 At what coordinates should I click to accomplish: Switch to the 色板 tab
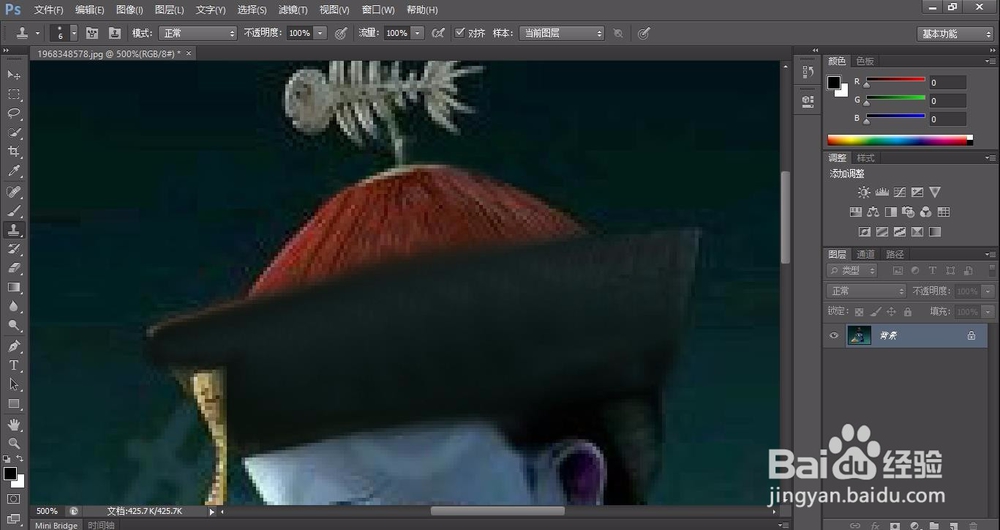865,61
